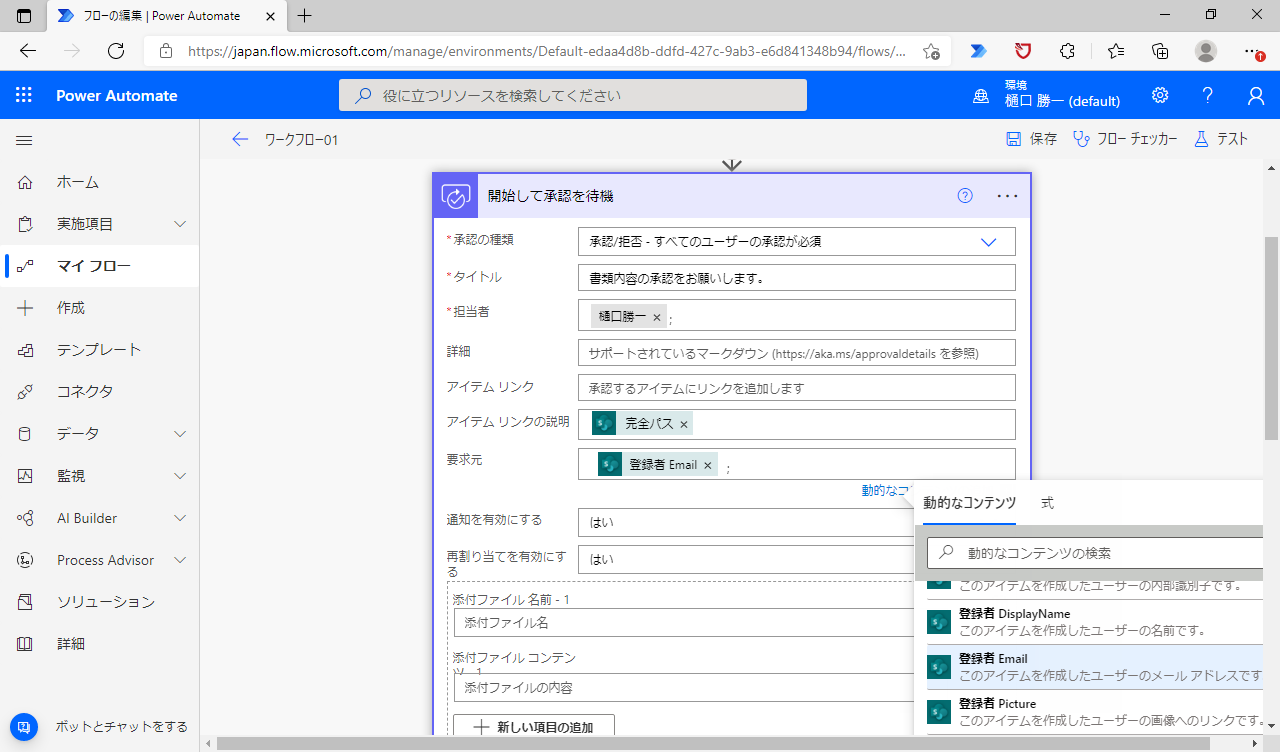Click the 動的なコンテンツの検索 box

1095,553
